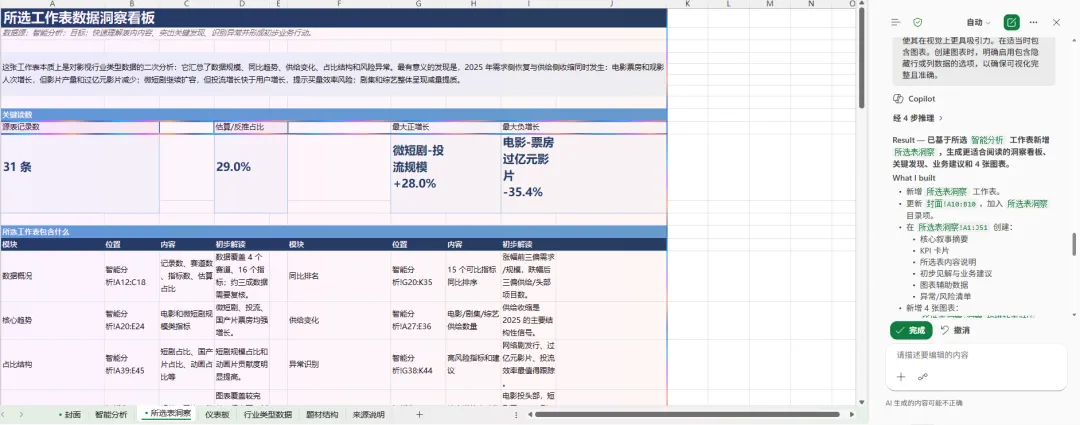The width and height of the screenshot is (1080, 425).
Task: Add a new sheet with the plus button
Action: pyautogui.click(x=419, y=415)
